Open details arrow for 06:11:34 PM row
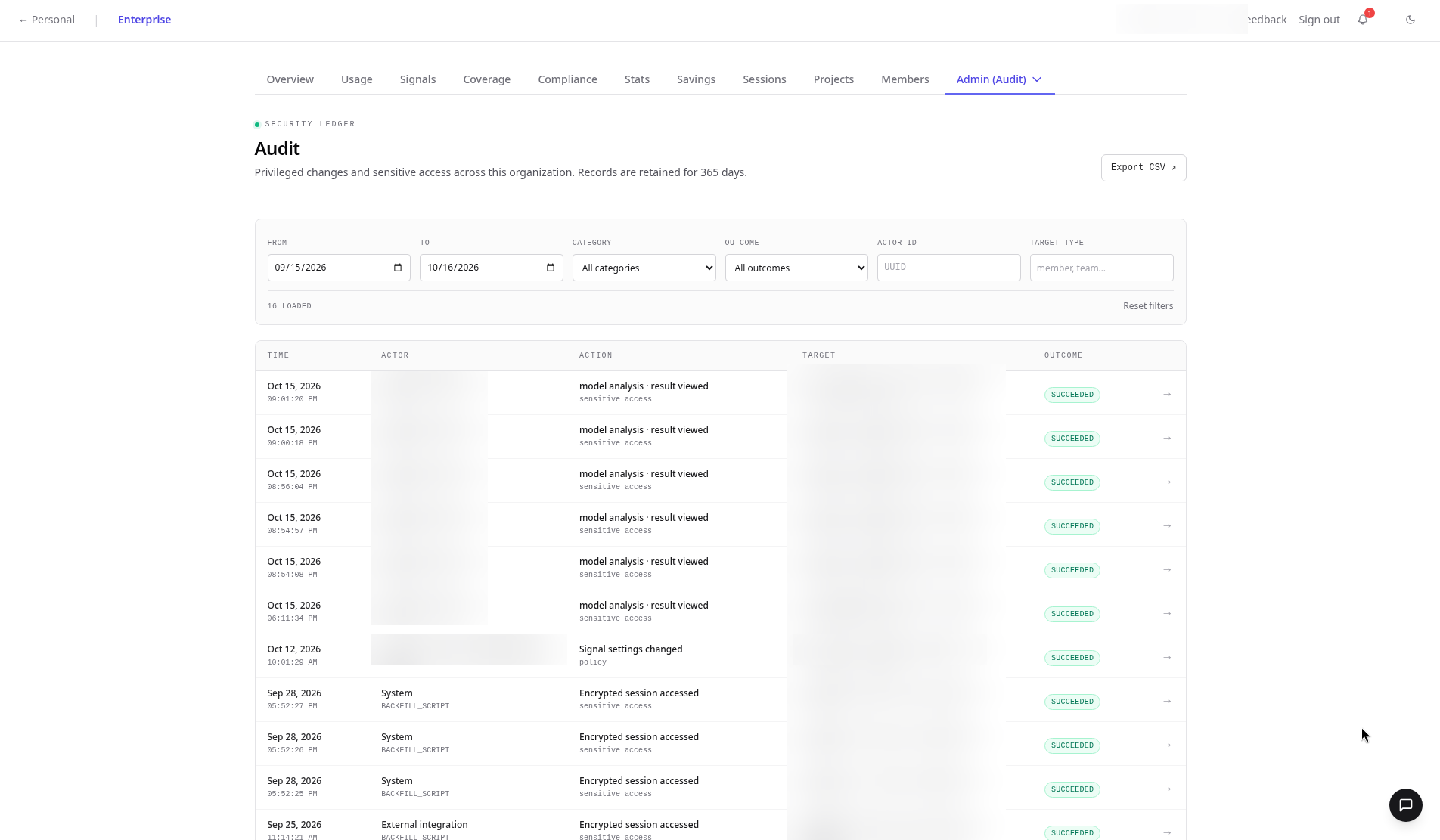The height and width of the screenshot is (840, 1440). click(x=1167, y=613)
